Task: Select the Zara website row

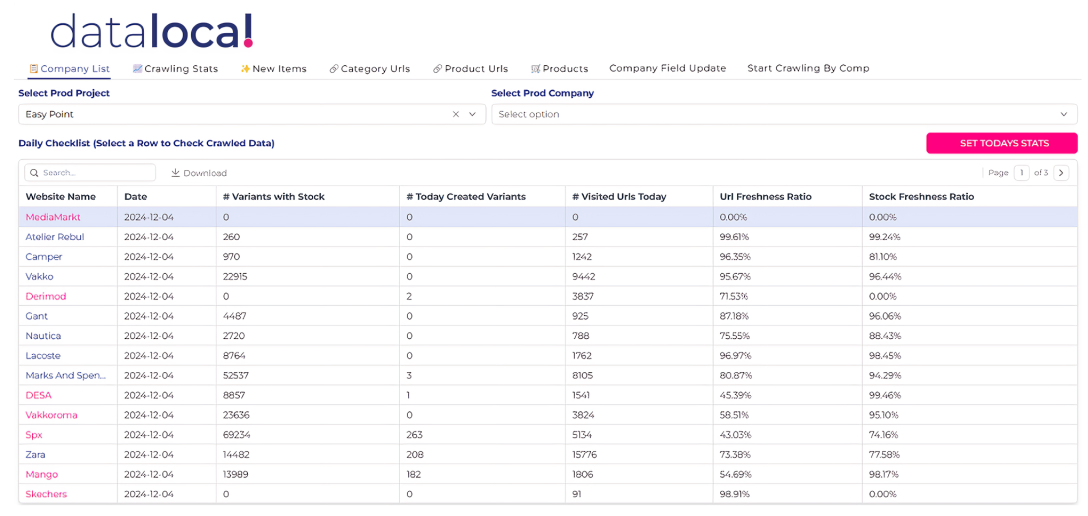Action: pyautogui.click(x=36, y=455)
